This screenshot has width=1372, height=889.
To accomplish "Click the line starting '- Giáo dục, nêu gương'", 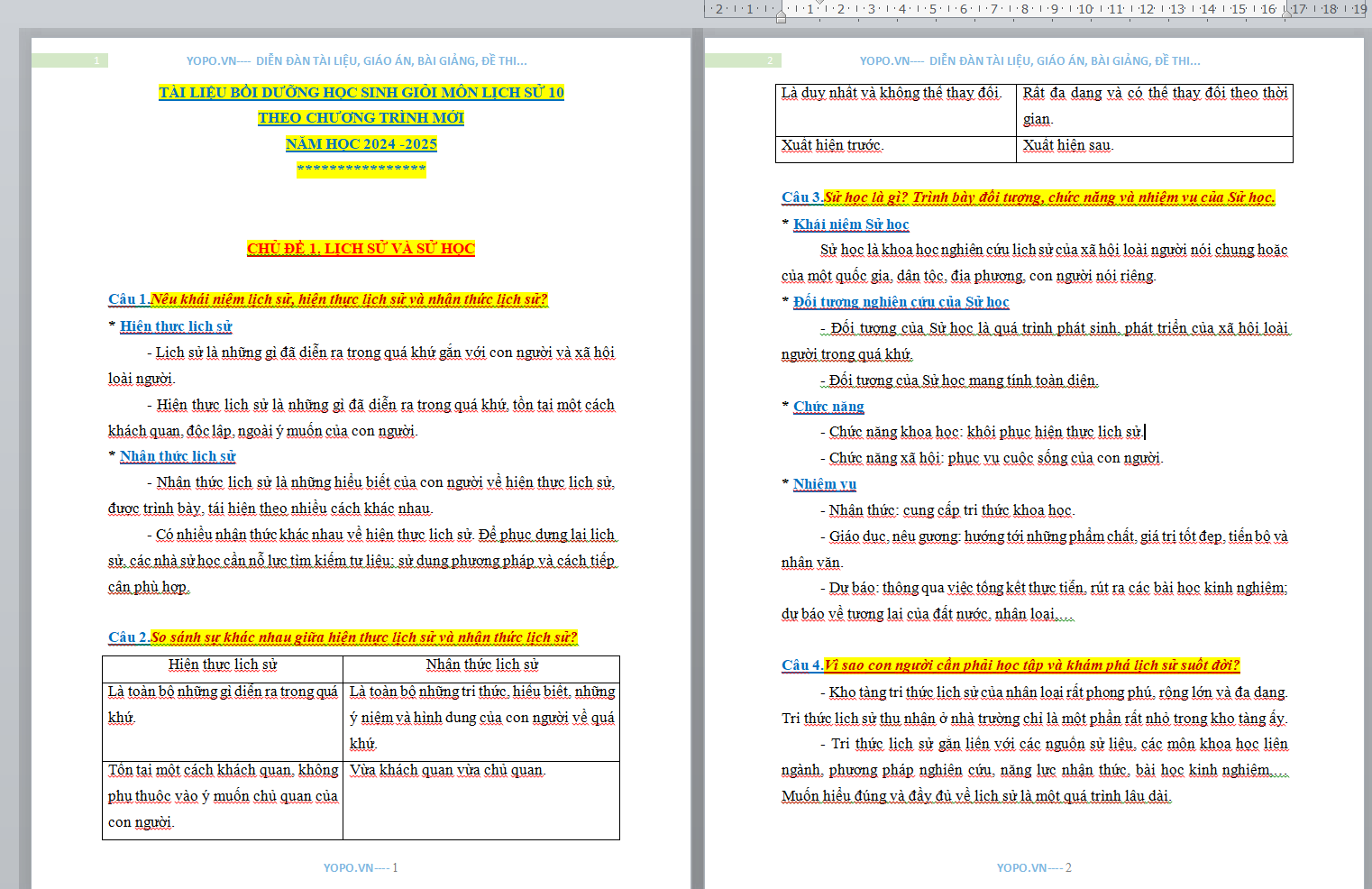I will click(x=1054, y=536).
